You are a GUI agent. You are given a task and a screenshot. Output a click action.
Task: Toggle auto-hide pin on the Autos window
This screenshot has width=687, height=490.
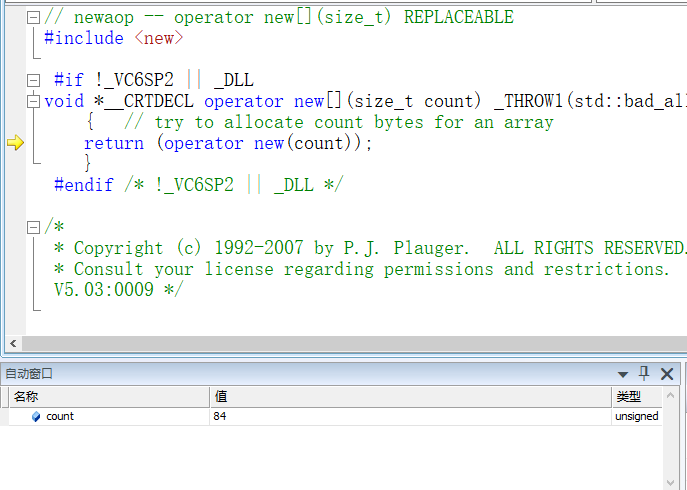coord(644,373)
